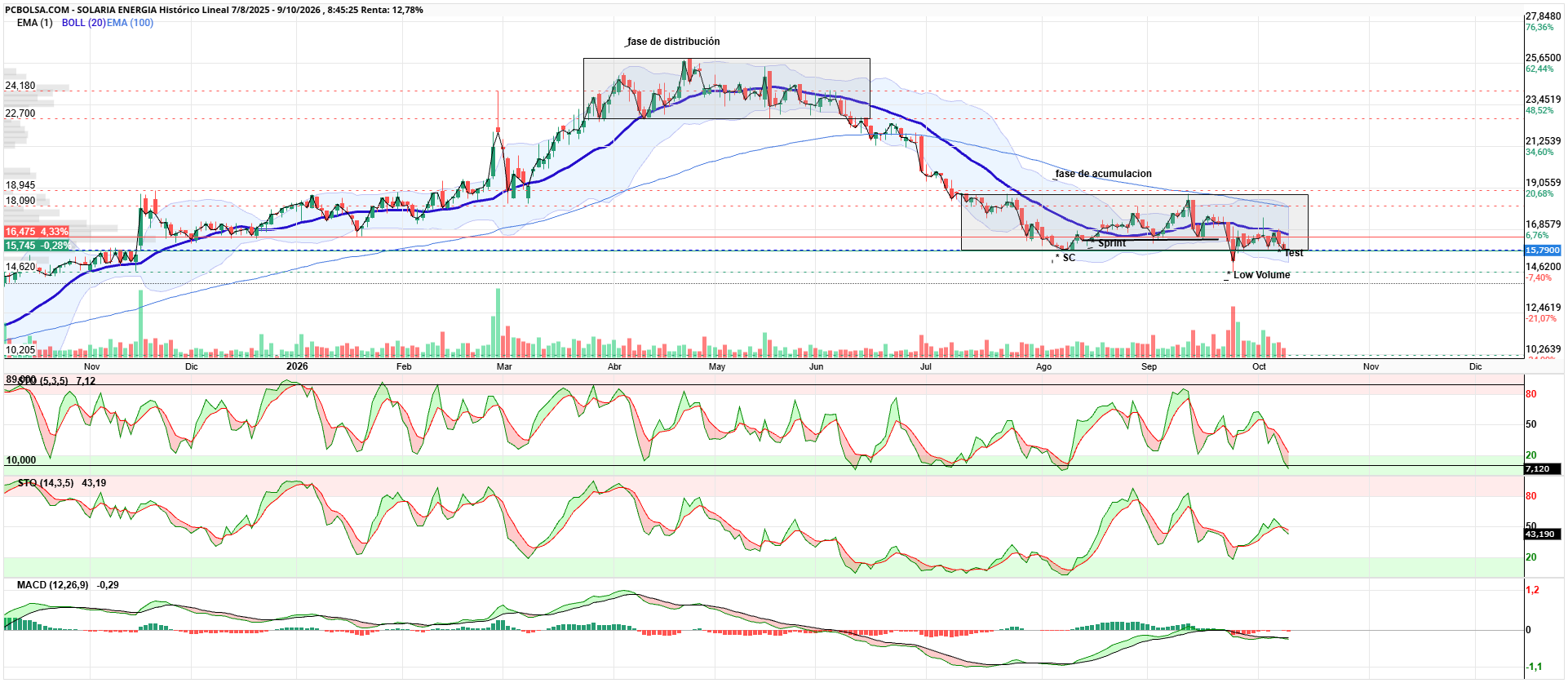Click the EMA (100) indicator label
Image resolution: width=1568 pixels, height=683 pixels.
pos(130,23)
